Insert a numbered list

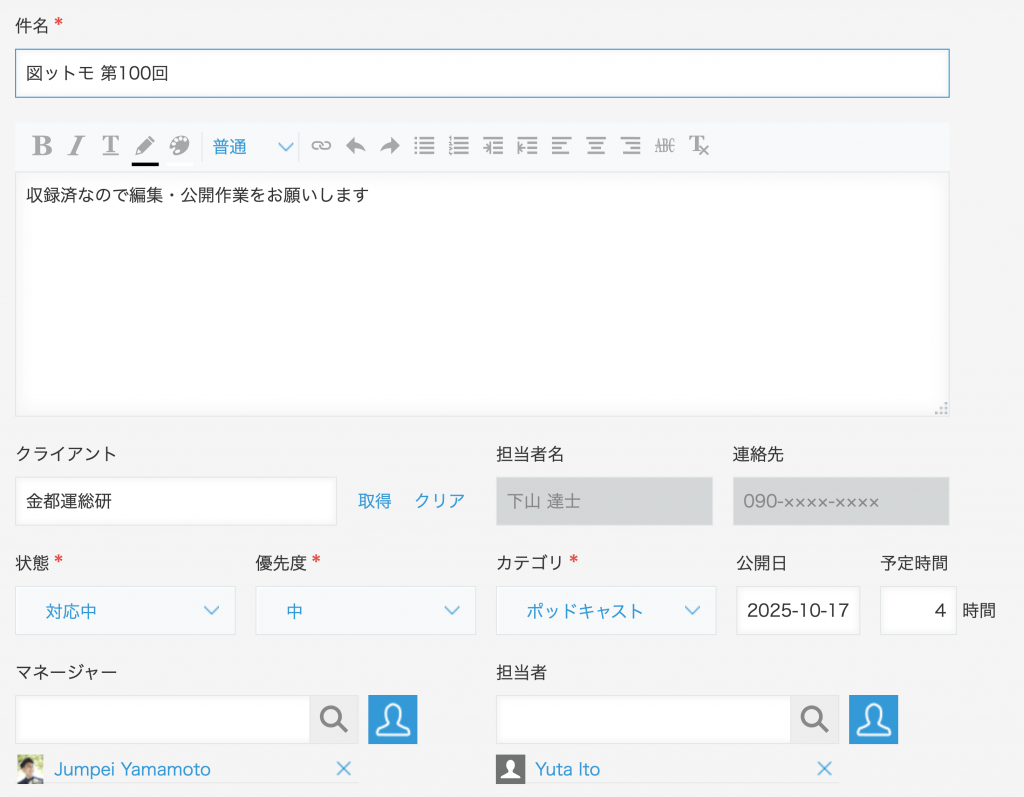click(x=459, y=146)
